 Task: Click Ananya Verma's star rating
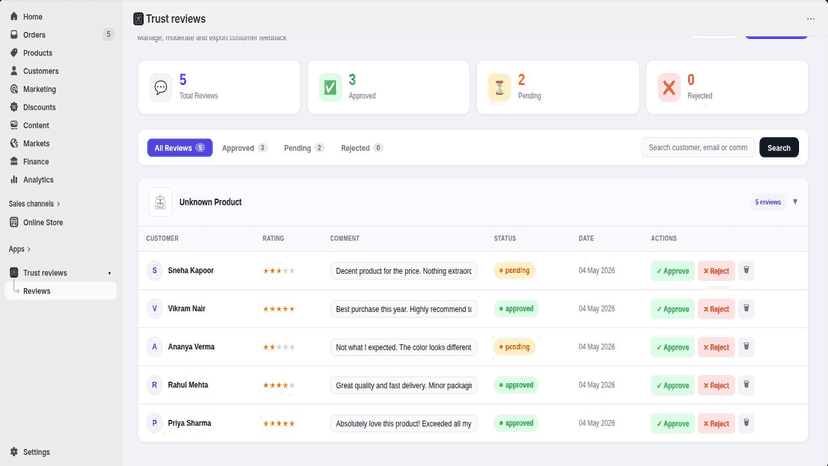tap(279, 347)
